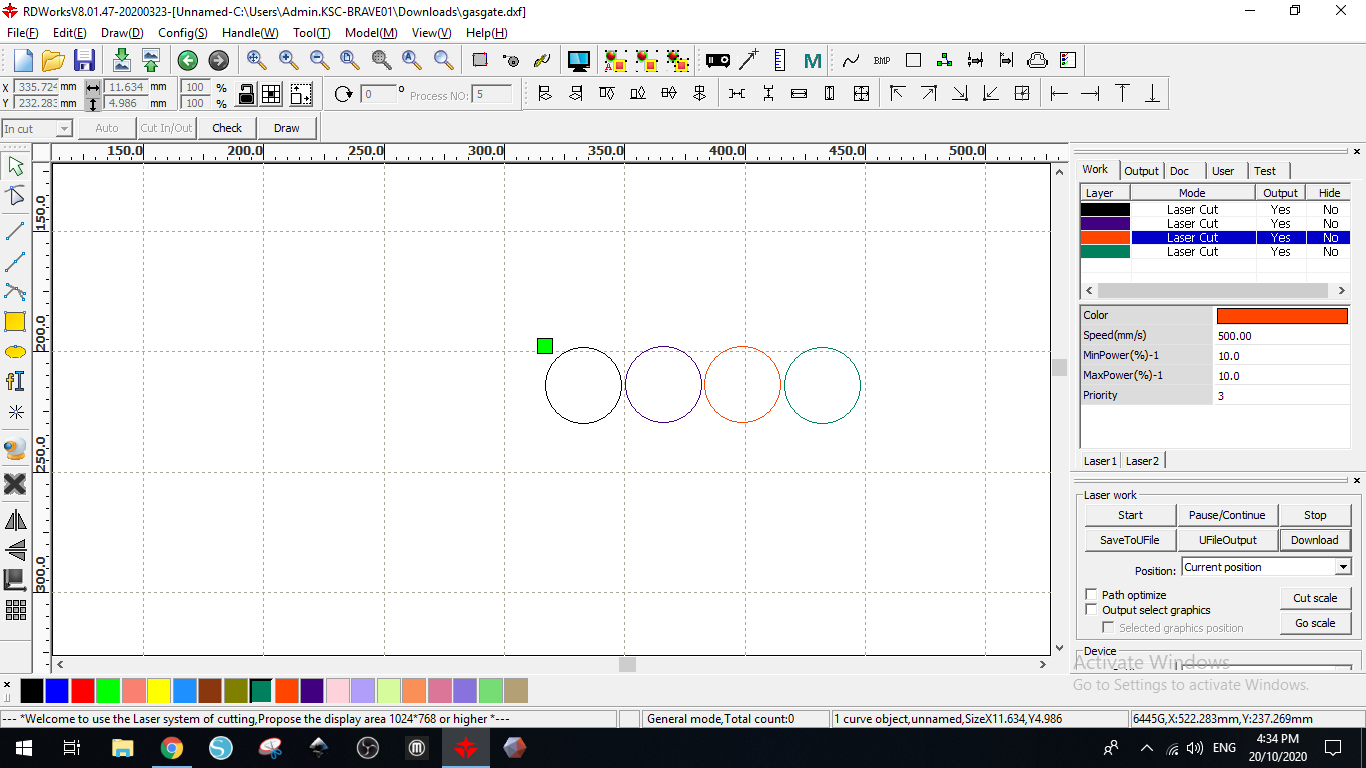This screenshot has height=768, width=1366.
Task: Click the align-to-top arrow icon
Action: [1122, 93]
